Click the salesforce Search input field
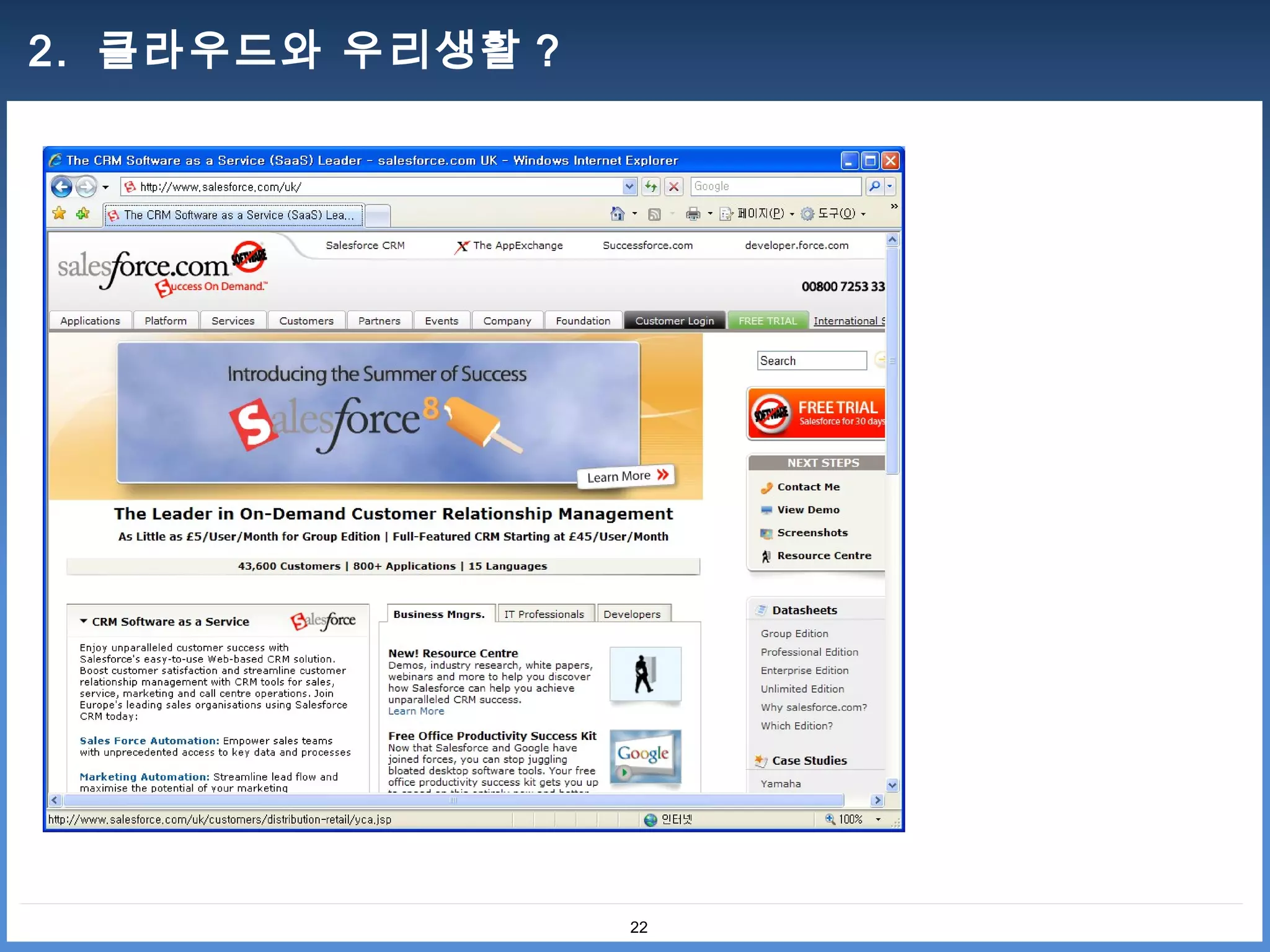 pos(811,361)
